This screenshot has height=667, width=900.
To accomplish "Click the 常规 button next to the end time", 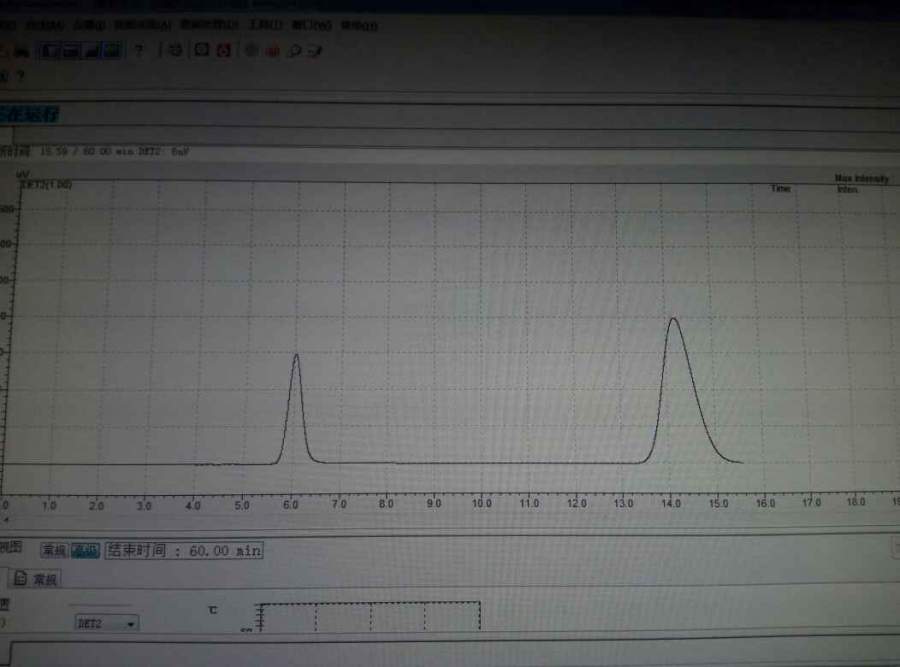I will pyautogui.click(x=54, y=550).
